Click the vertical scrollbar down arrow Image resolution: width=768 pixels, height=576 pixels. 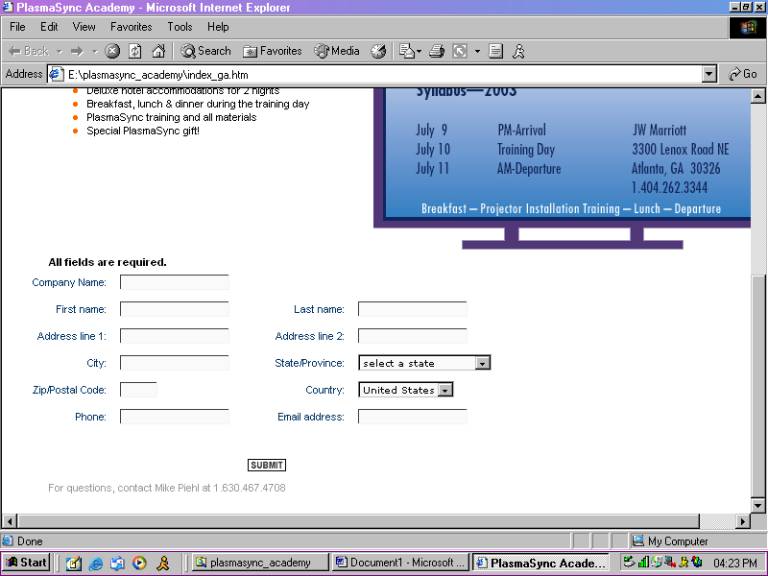pos(758,505)
